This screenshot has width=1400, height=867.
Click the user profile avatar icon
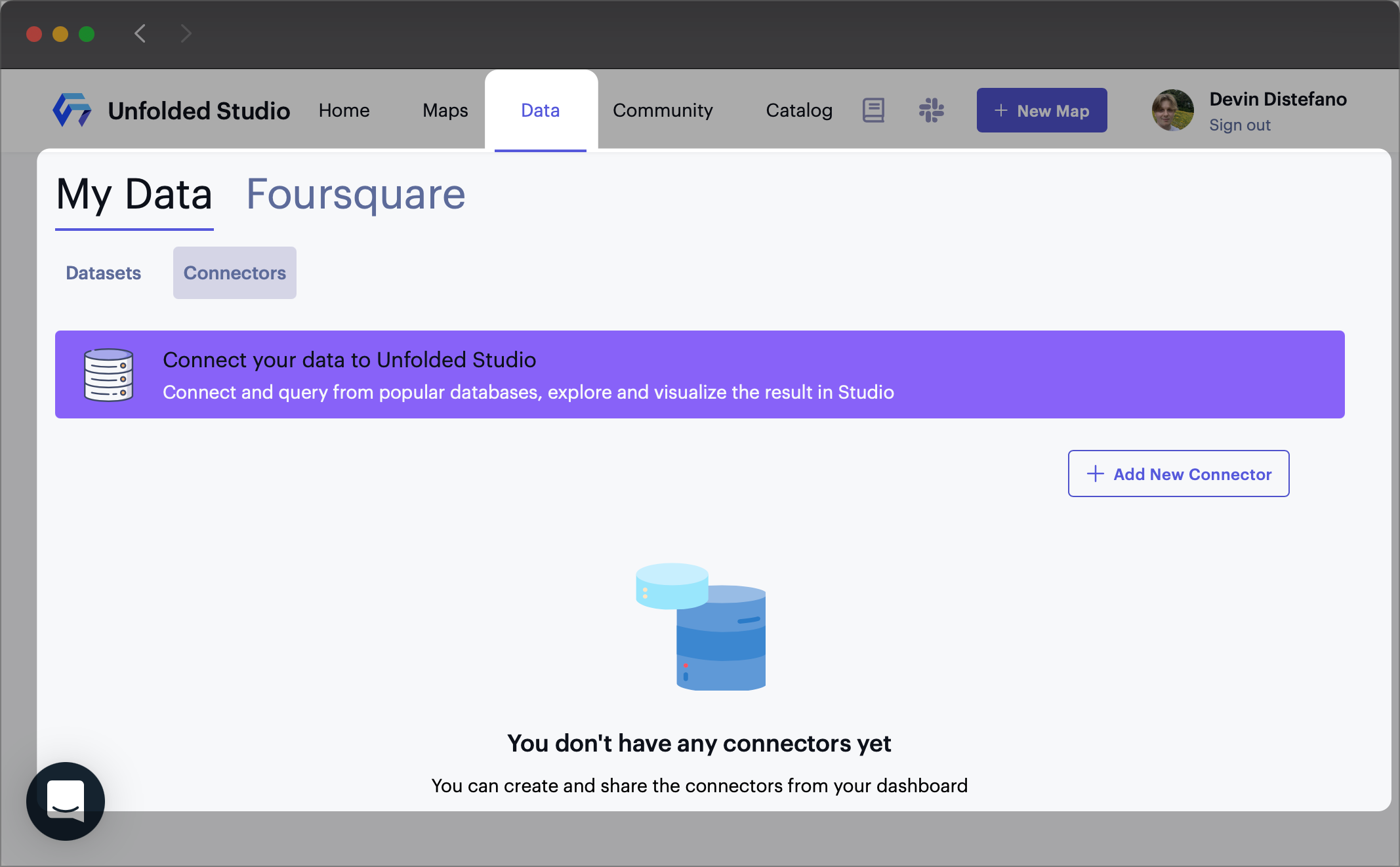1172,110
